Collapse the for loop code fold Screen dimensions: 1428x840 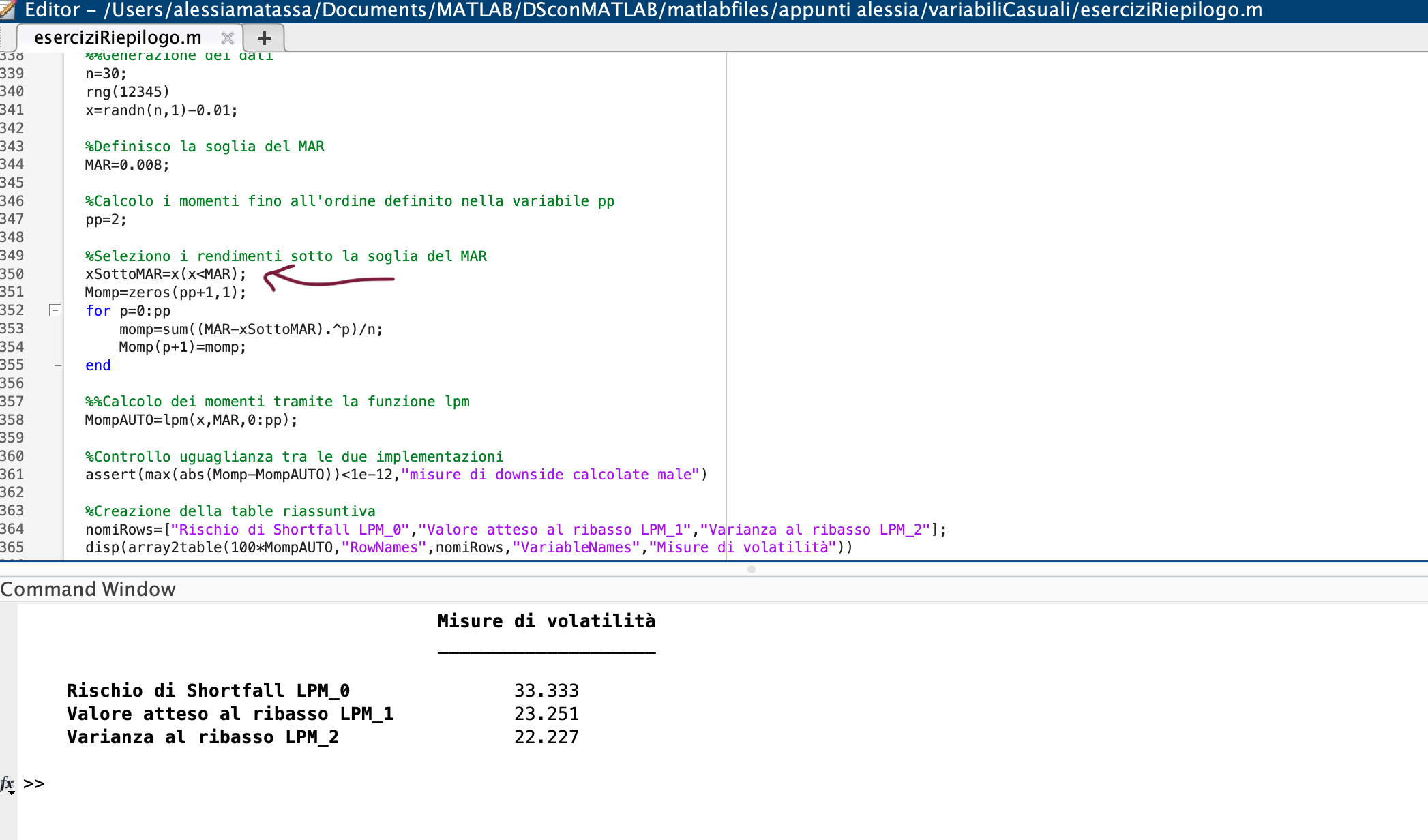click(x=55, y=311)
